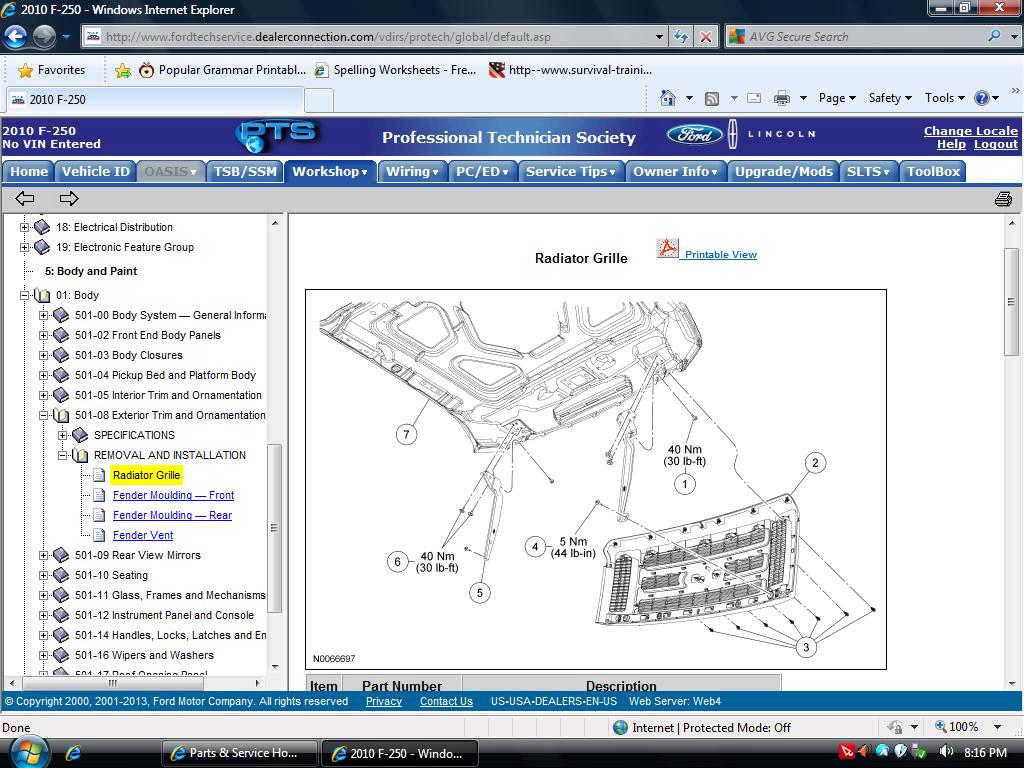
Task: Open the ToolBox tab
Action: pos(933,172)
